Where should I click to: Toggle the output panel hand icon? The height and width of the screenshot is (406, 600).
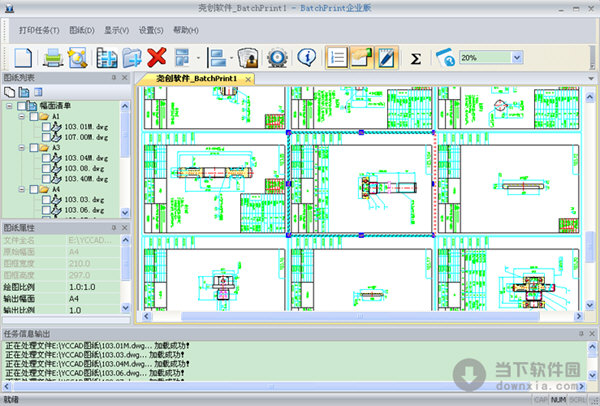pyautogui.click(x=362, y=57)
